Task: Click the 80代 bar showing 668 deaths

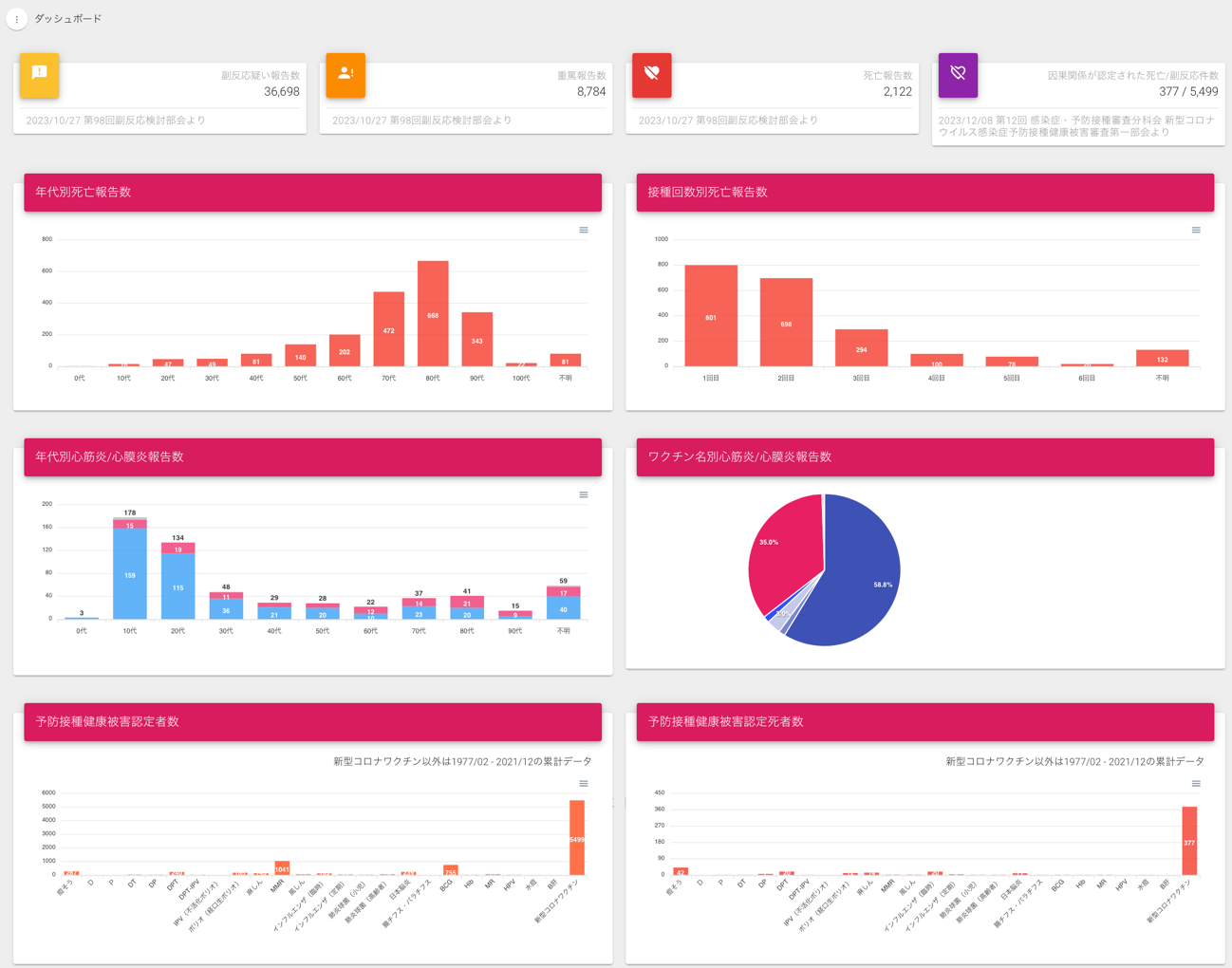Action: click(x=433, y=313)
